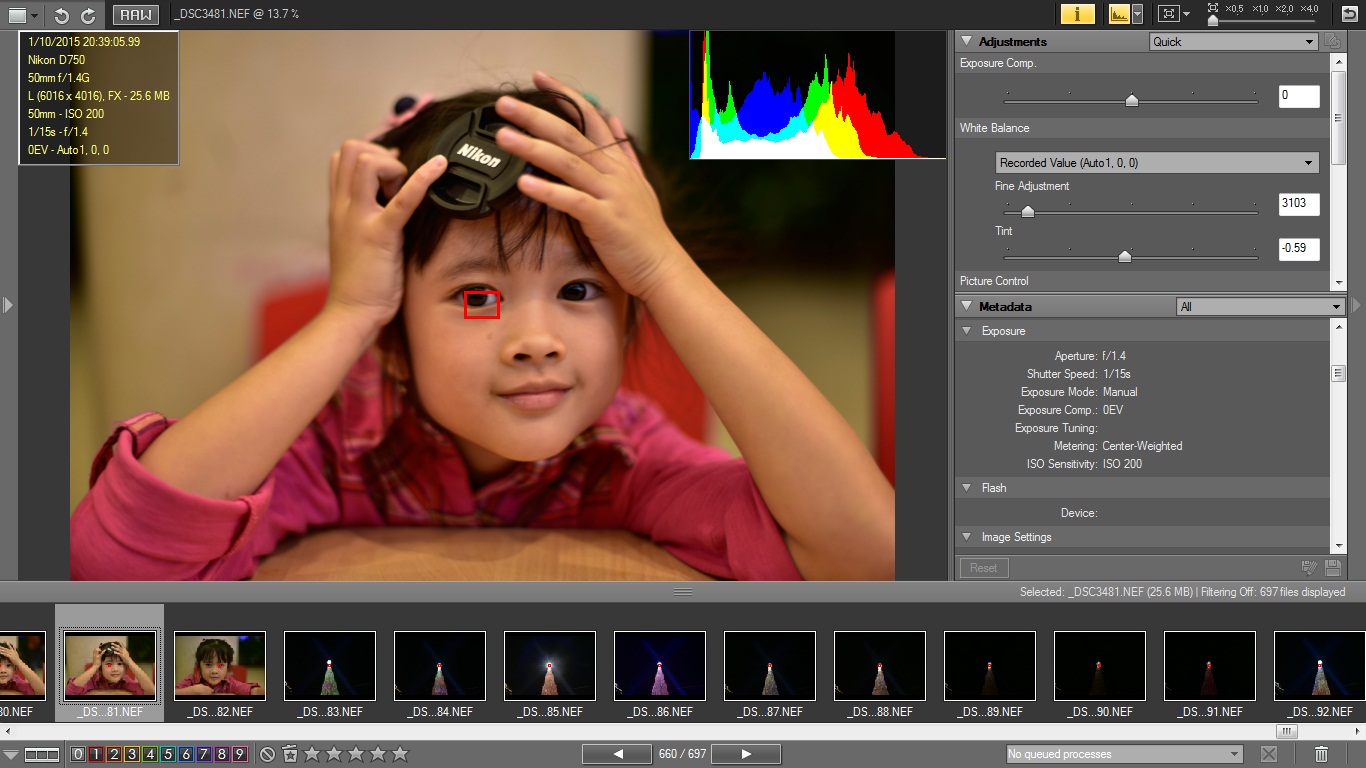Open the viewer layout dropdown arrow

click(35, 15)
